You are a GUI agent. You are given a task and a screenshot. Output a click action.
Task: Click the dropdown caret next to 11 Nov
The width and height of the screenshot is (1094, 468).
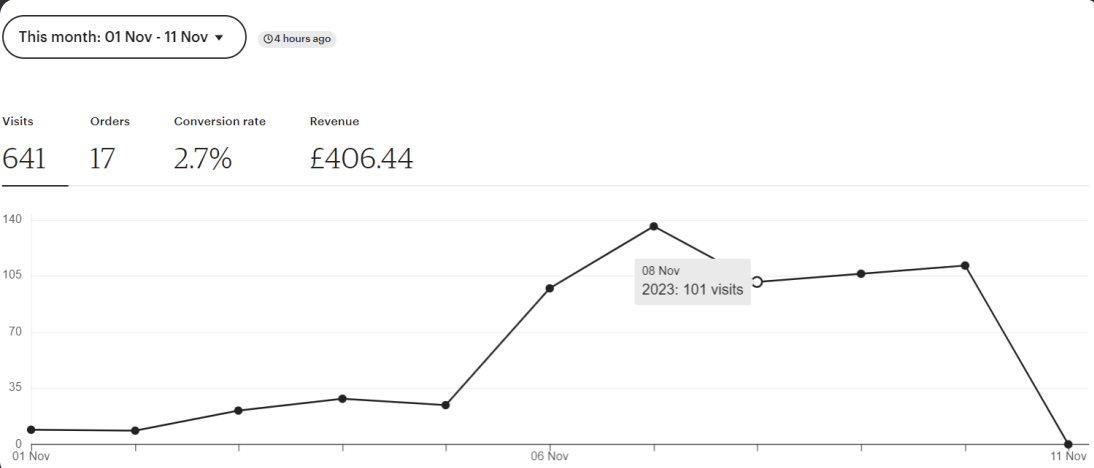tap(219, 38)
